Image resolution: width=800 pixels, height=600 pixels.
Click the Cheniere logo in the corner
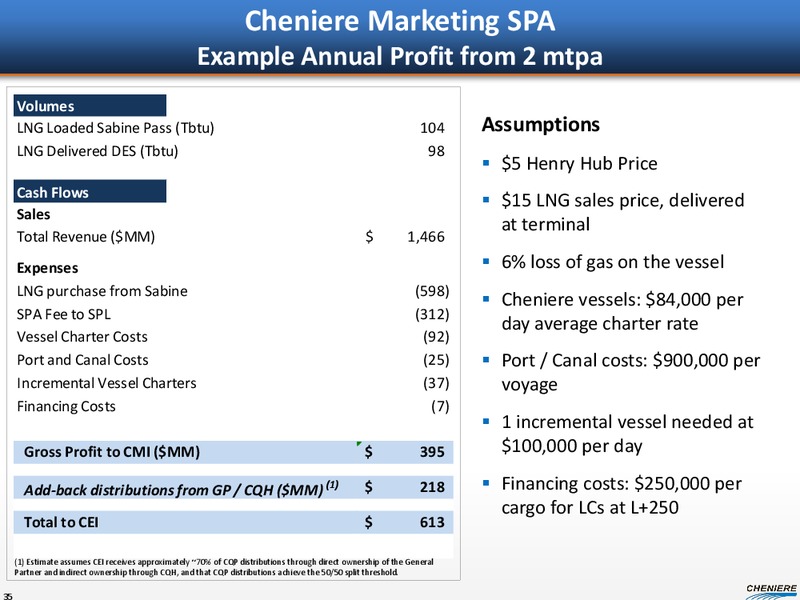coord(771,591)
